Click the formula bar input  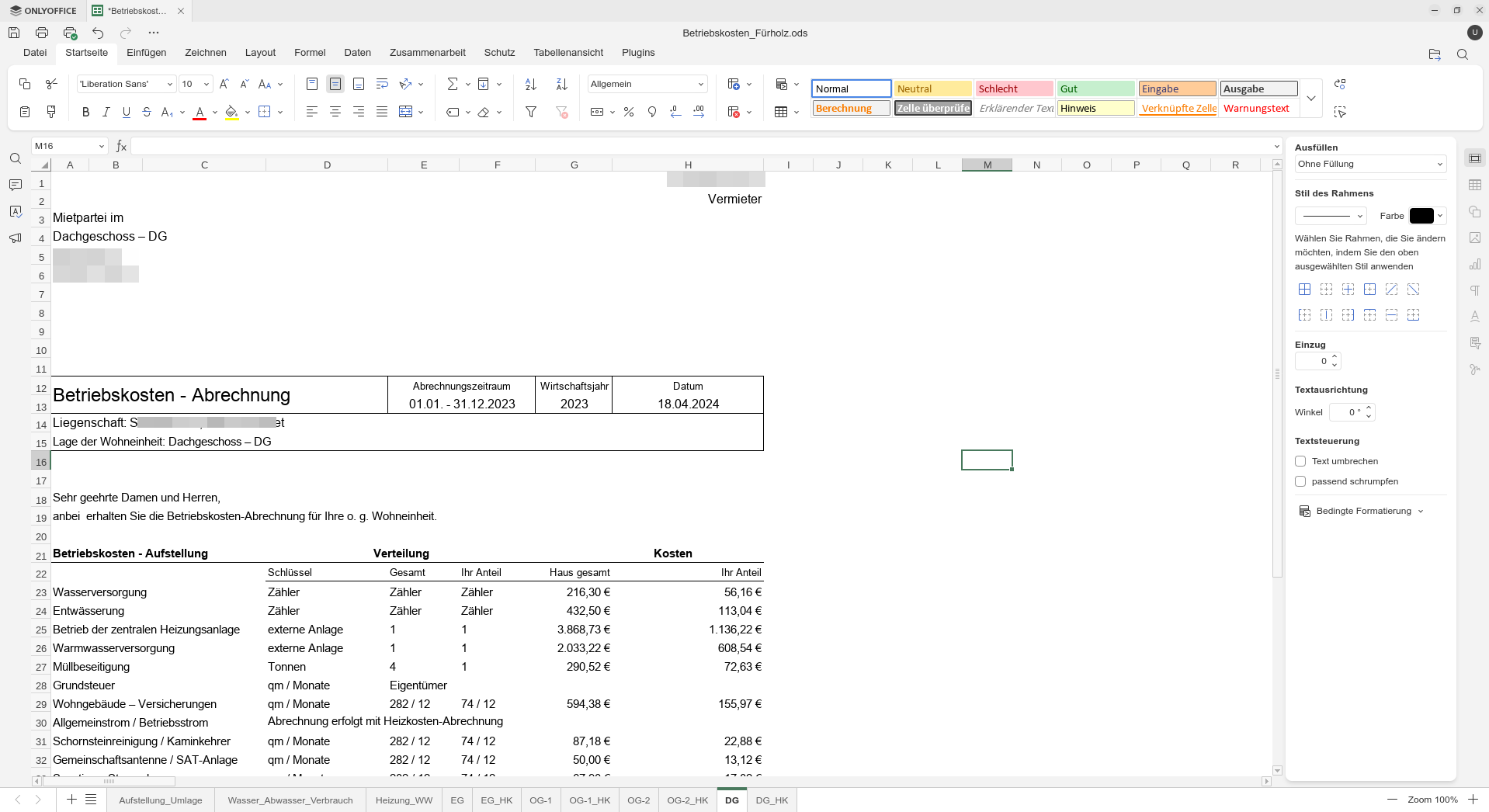point(700,146)
